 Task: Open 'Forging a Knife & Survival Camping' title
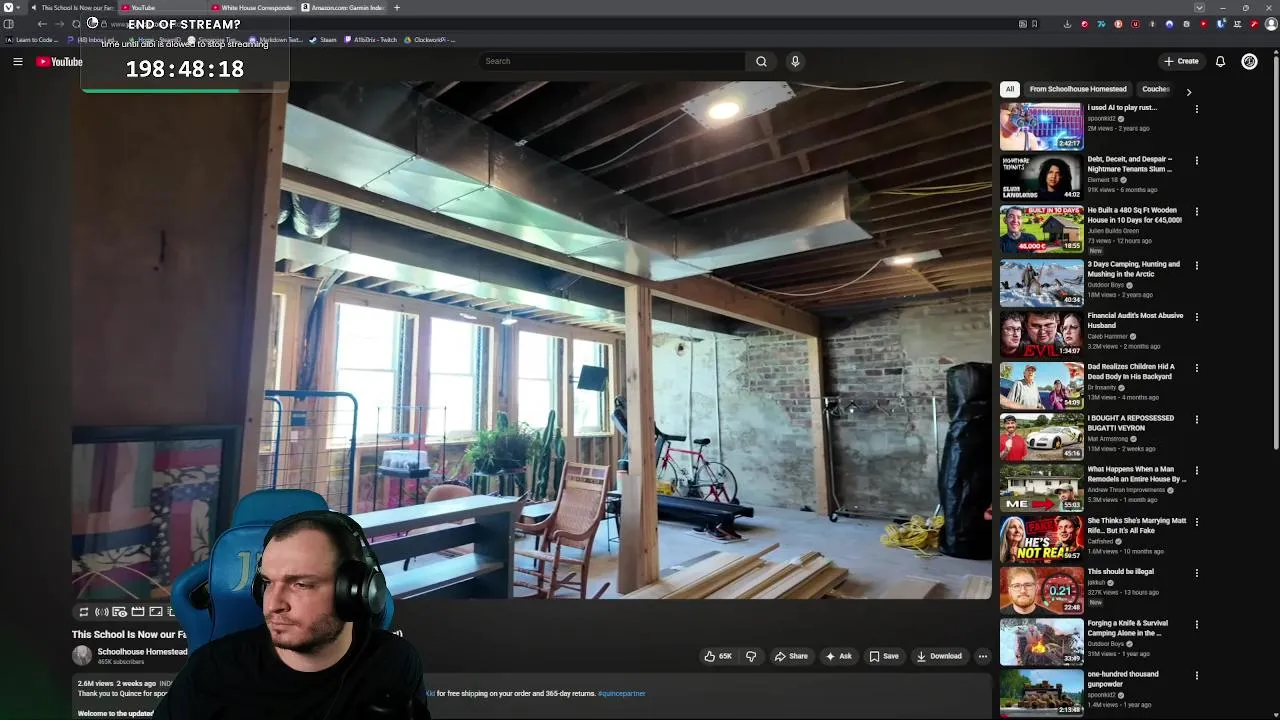(1128, 628)
